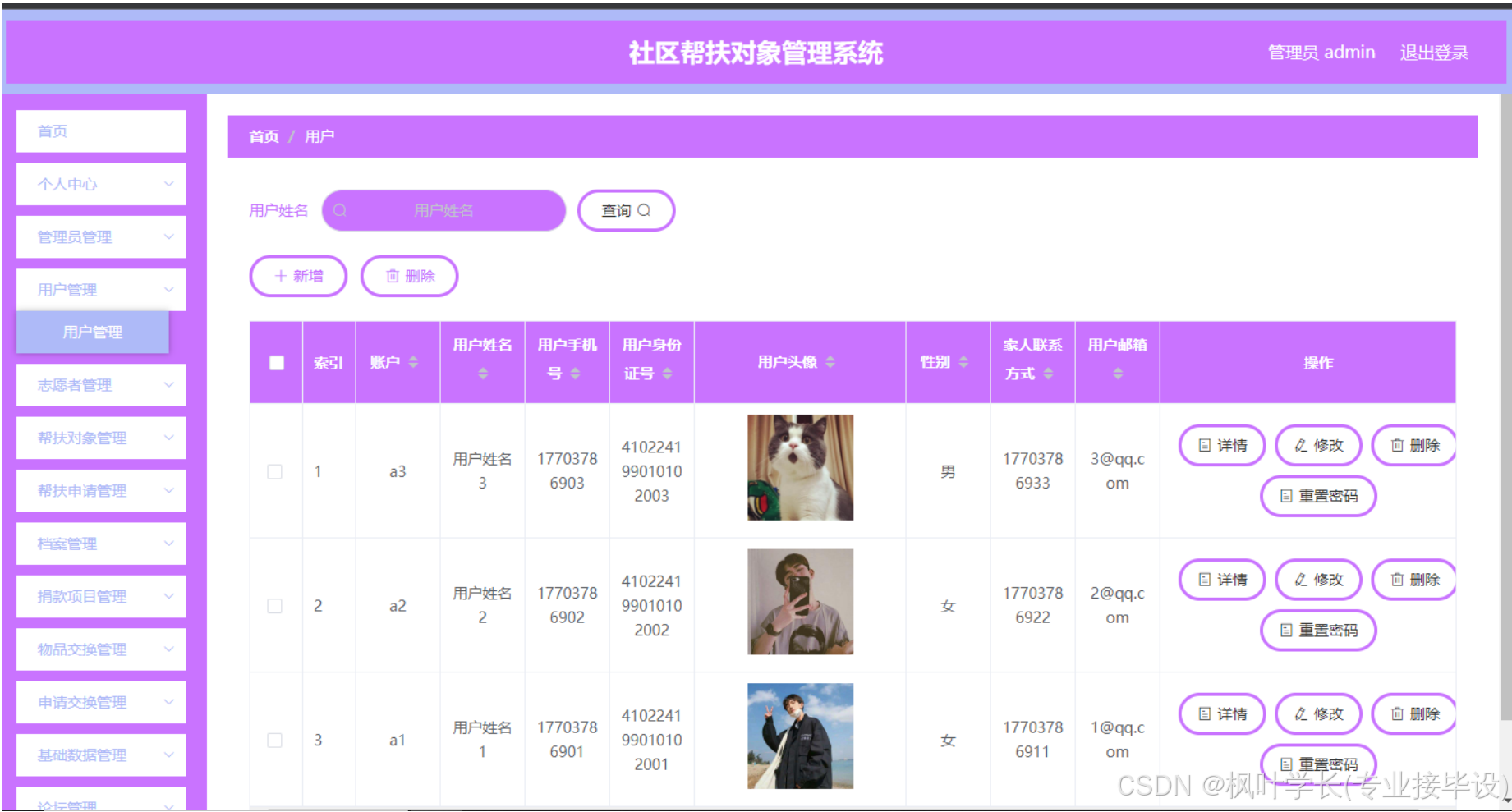
Task: Click the 查询 search button
Action: point(626,211)
